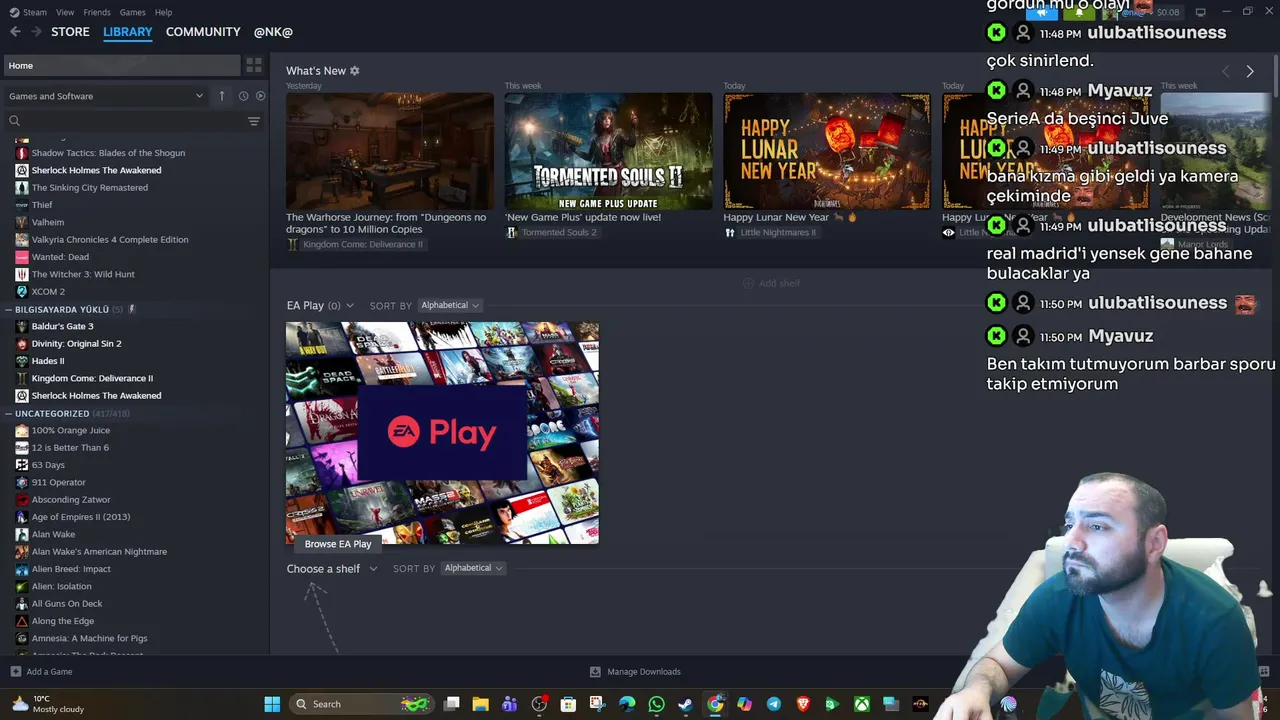Open the @NK@ profile tab
Screen dimensions: 1280x720
tap(273, 32)
